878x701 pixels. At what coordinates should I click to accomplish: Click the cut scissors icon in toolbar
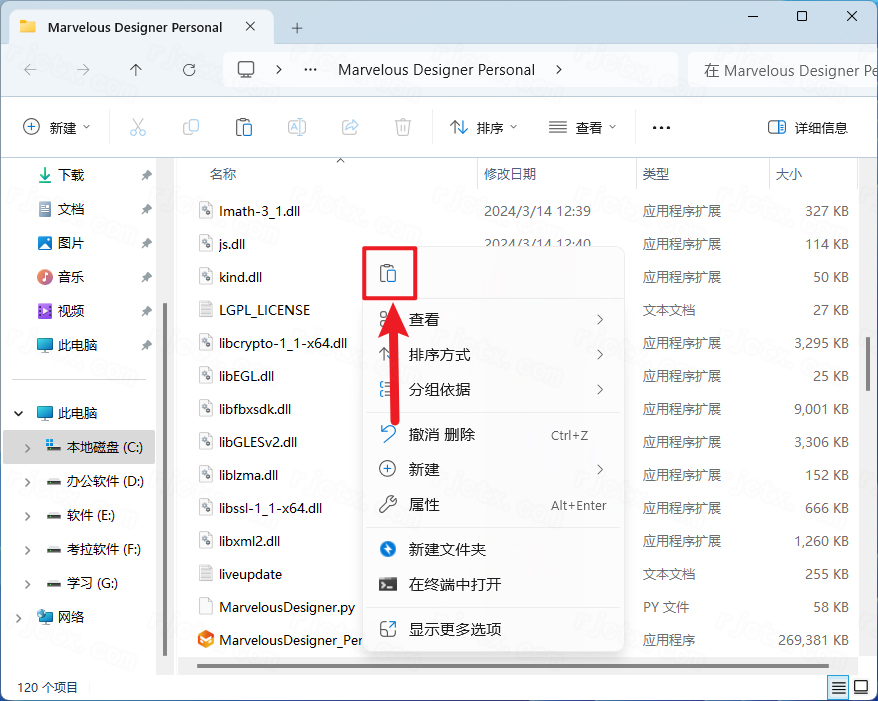(x=138, y=127)
